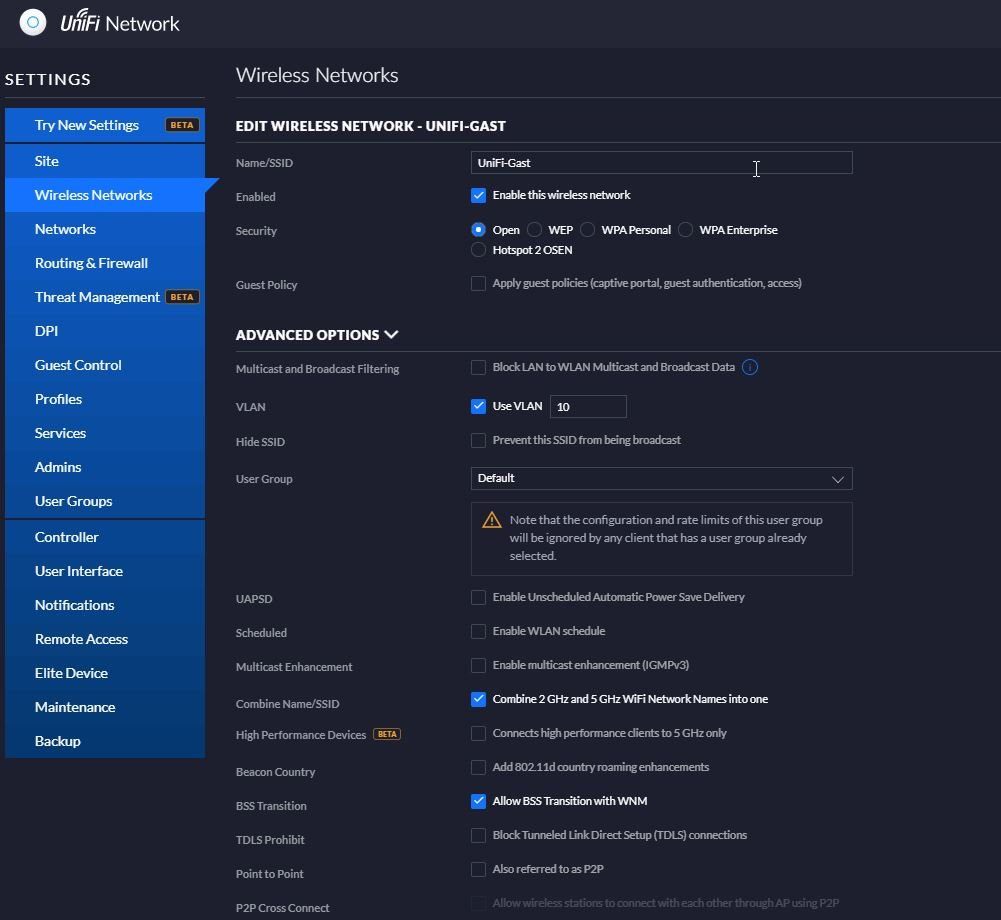
Task: Open the User Group Default dropdown
Action: tap(661, 478)
